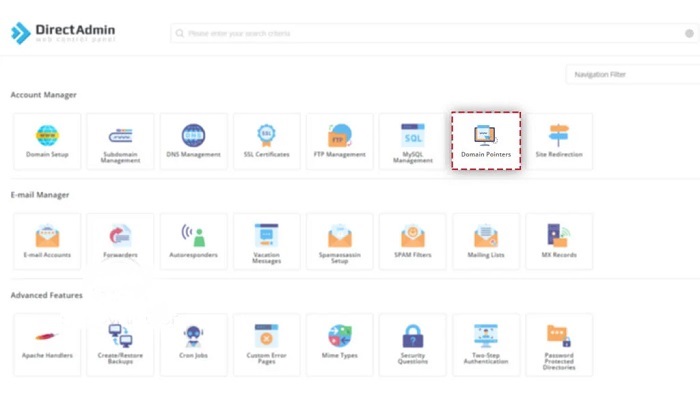Click the Advanced Features heading
Image resolution: width=700 pixels, height=395 pixels.
(47, 295)
